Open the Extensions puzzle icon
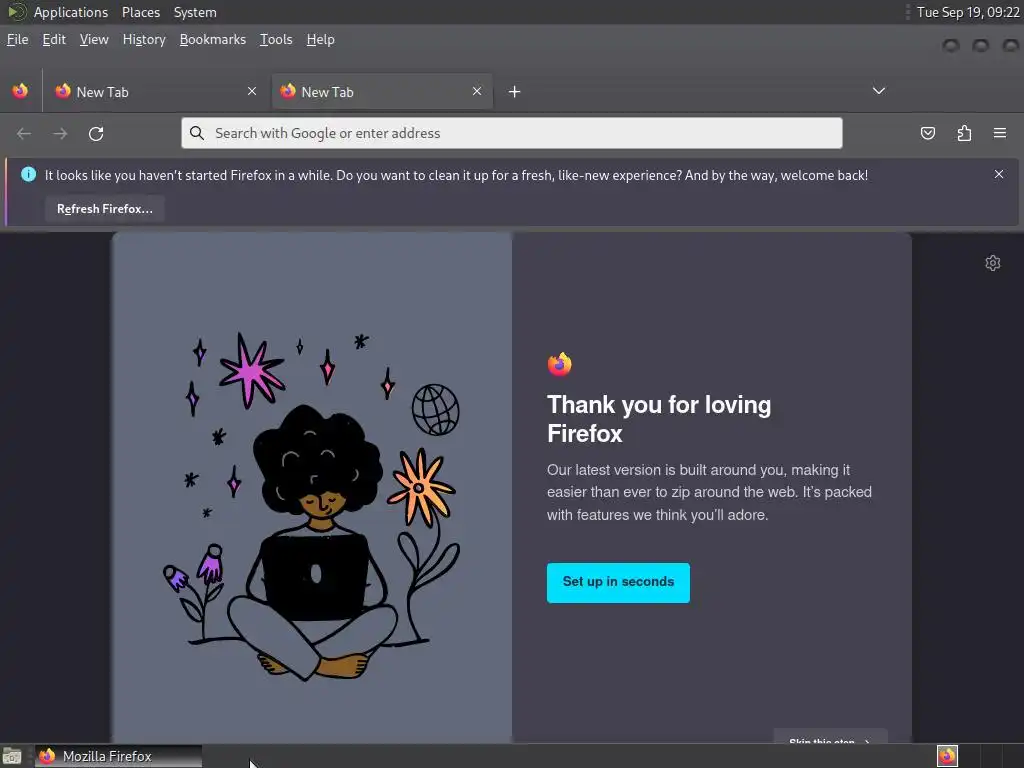Viewport: 1024px width, 768px height. click(x=964, y=133)
